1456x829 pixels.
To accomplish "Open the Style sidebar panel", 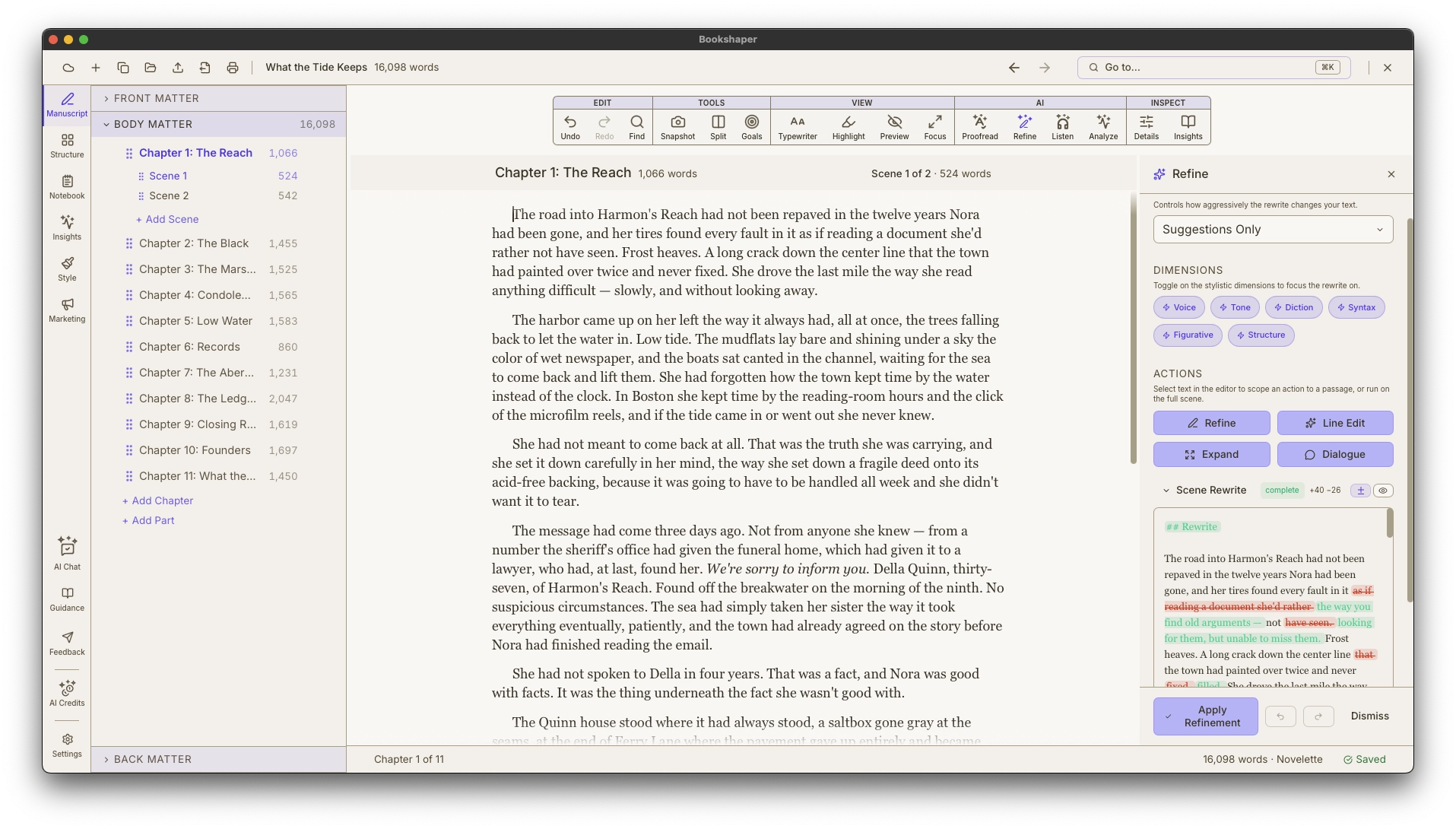I will (67, 269).
